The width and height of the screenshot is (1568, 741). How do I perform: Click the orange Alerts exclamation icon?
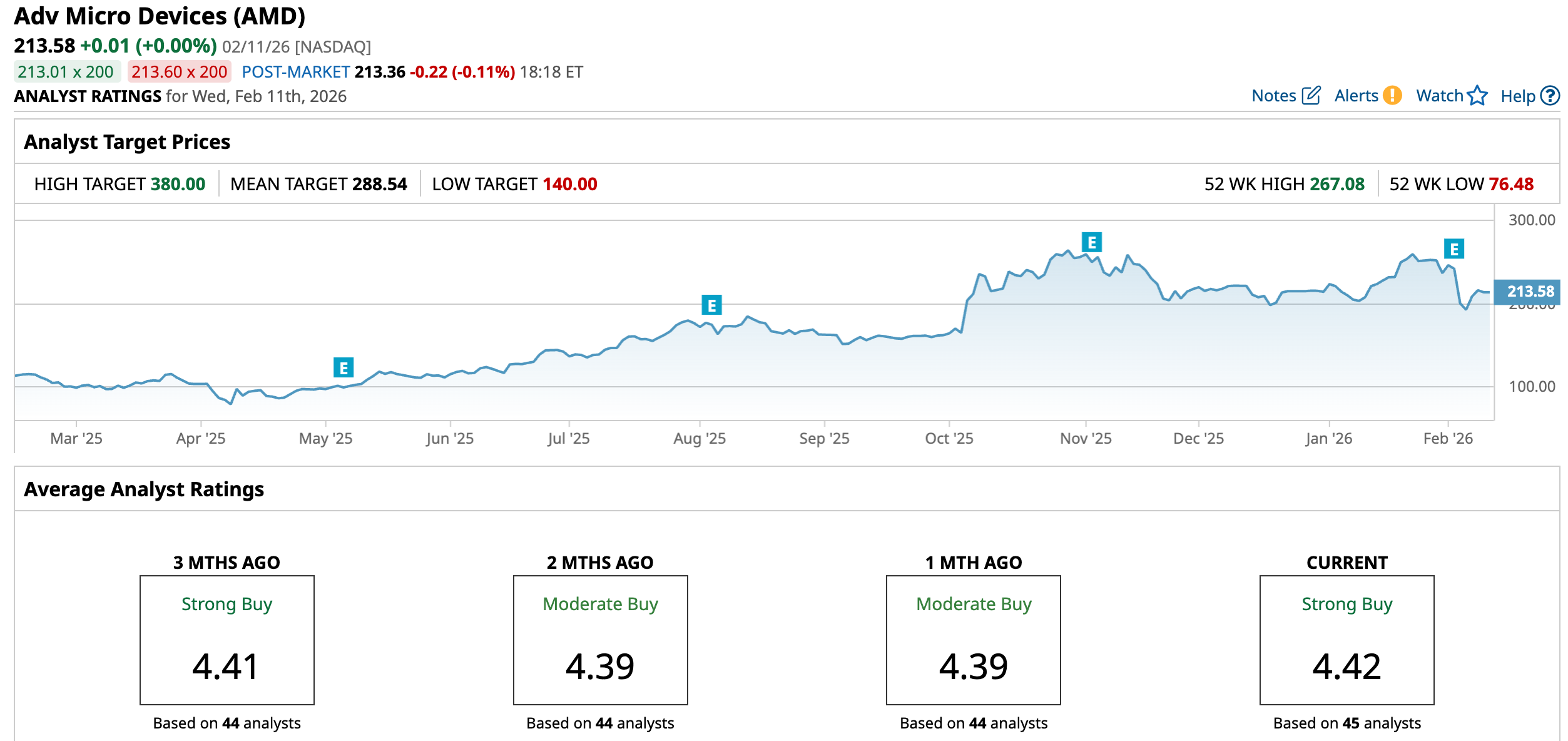tap(1392, 95)
